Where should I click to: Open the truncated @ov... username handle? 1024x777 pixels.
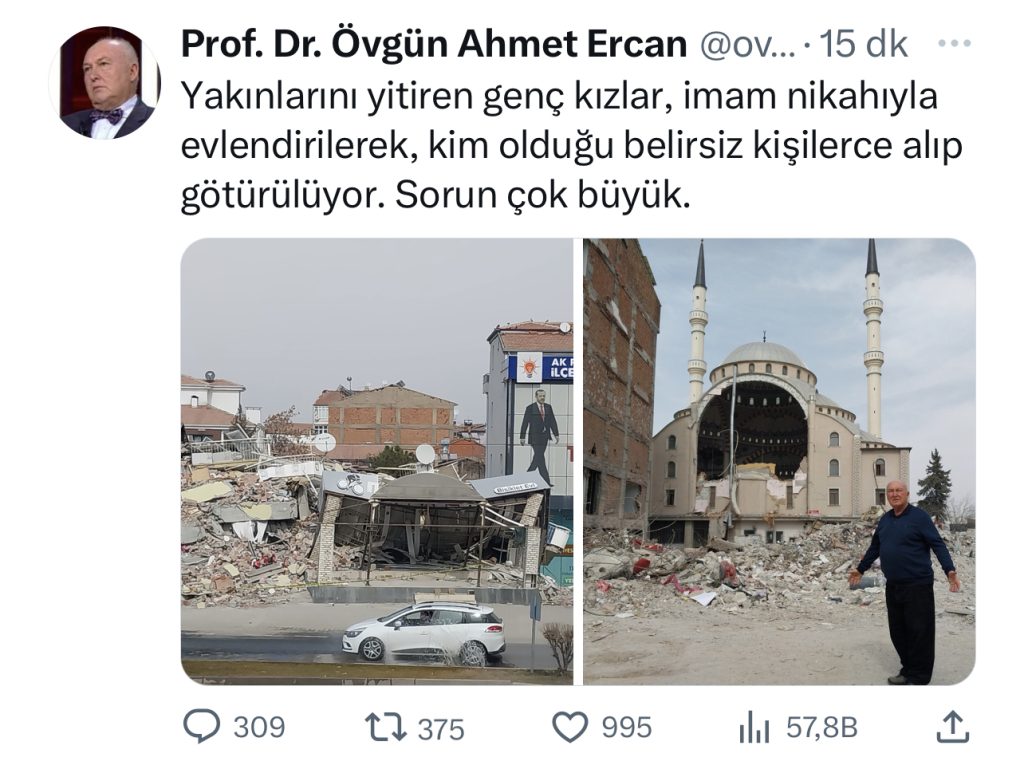coord(748,44)
